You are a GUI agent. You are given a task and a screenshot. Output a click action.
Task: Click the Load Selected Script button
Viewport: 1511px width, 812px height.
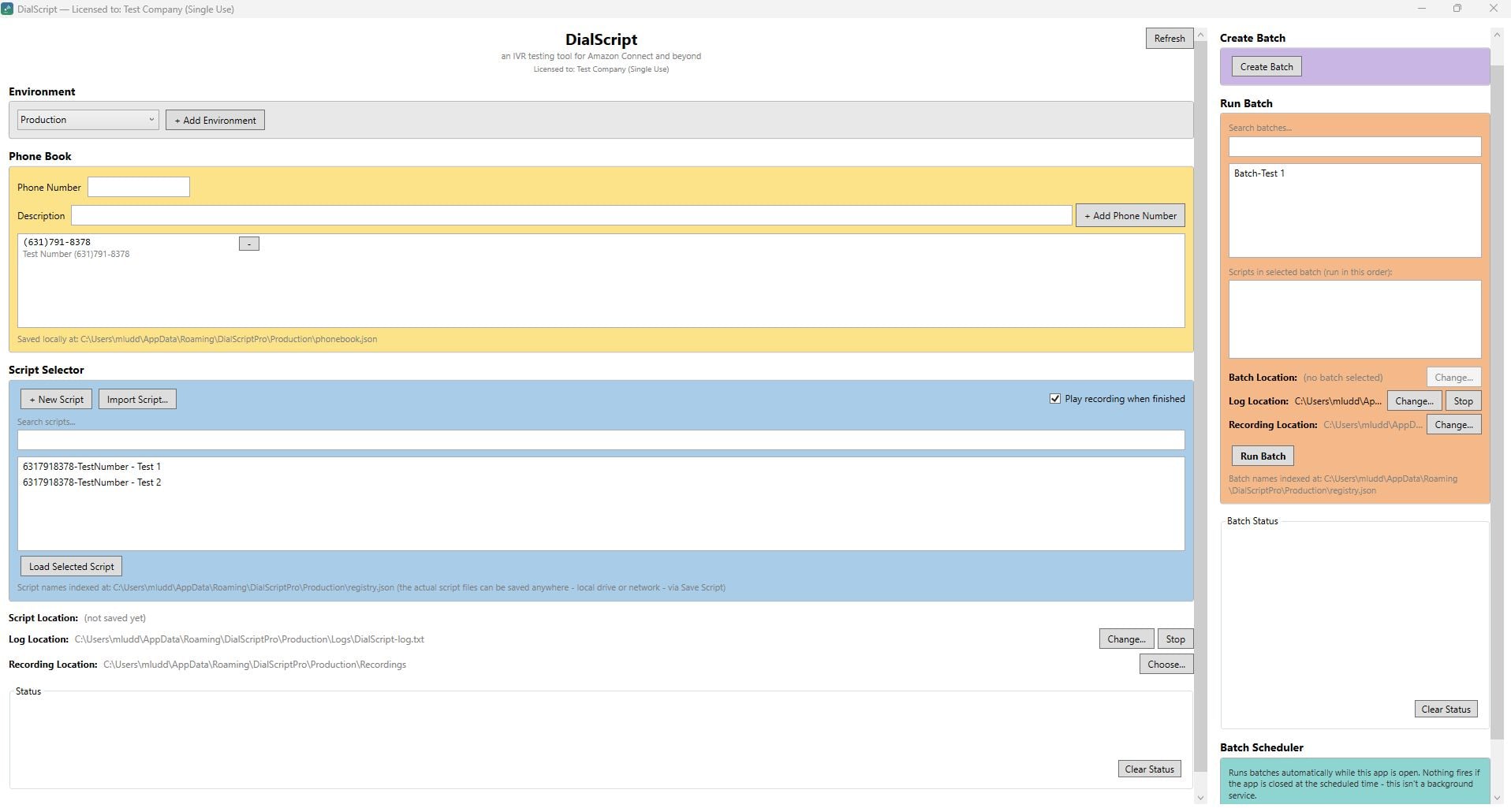point(71,567)
